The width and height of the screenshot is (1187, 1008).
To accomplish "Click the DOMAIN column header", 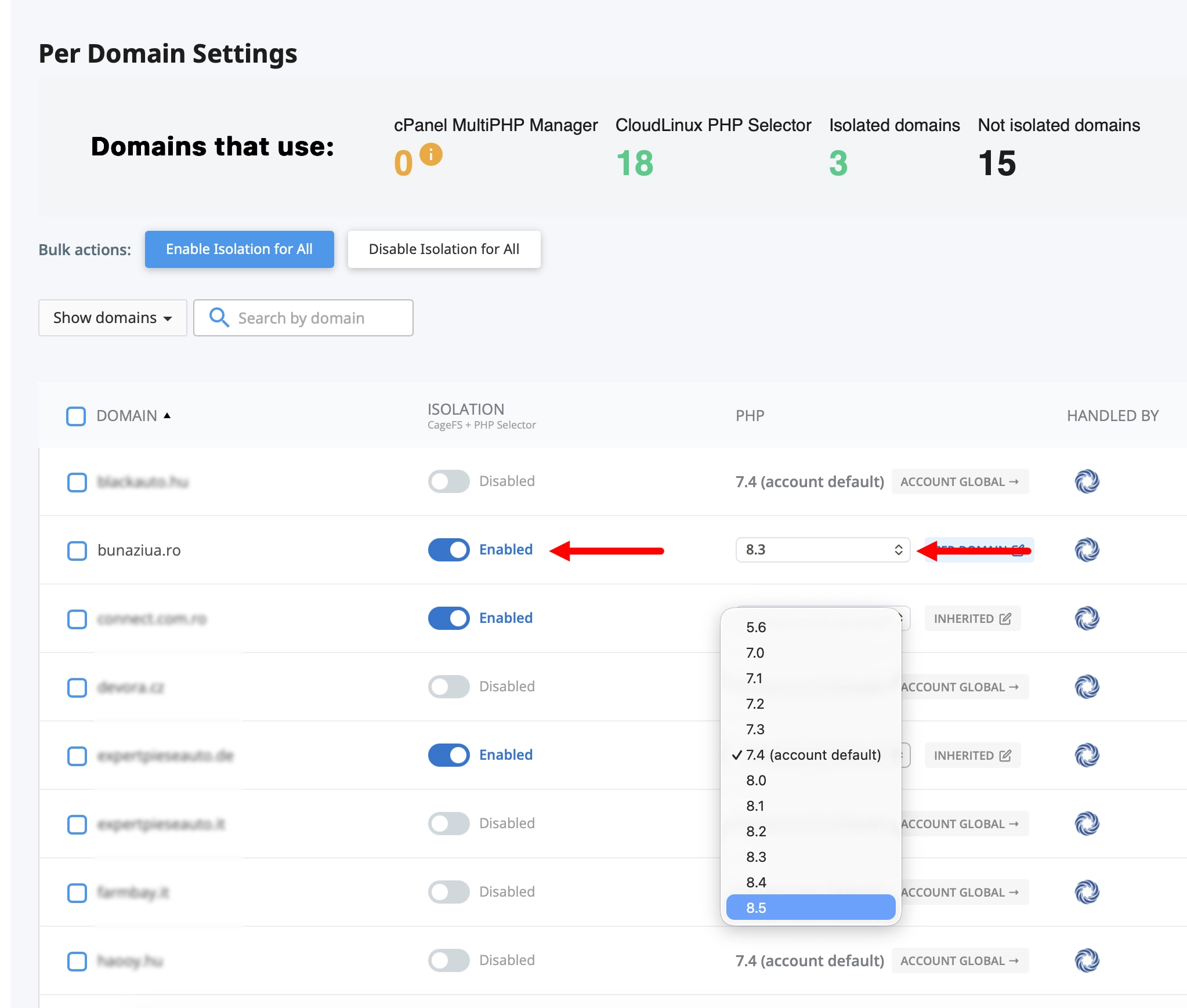I will 126,416.
